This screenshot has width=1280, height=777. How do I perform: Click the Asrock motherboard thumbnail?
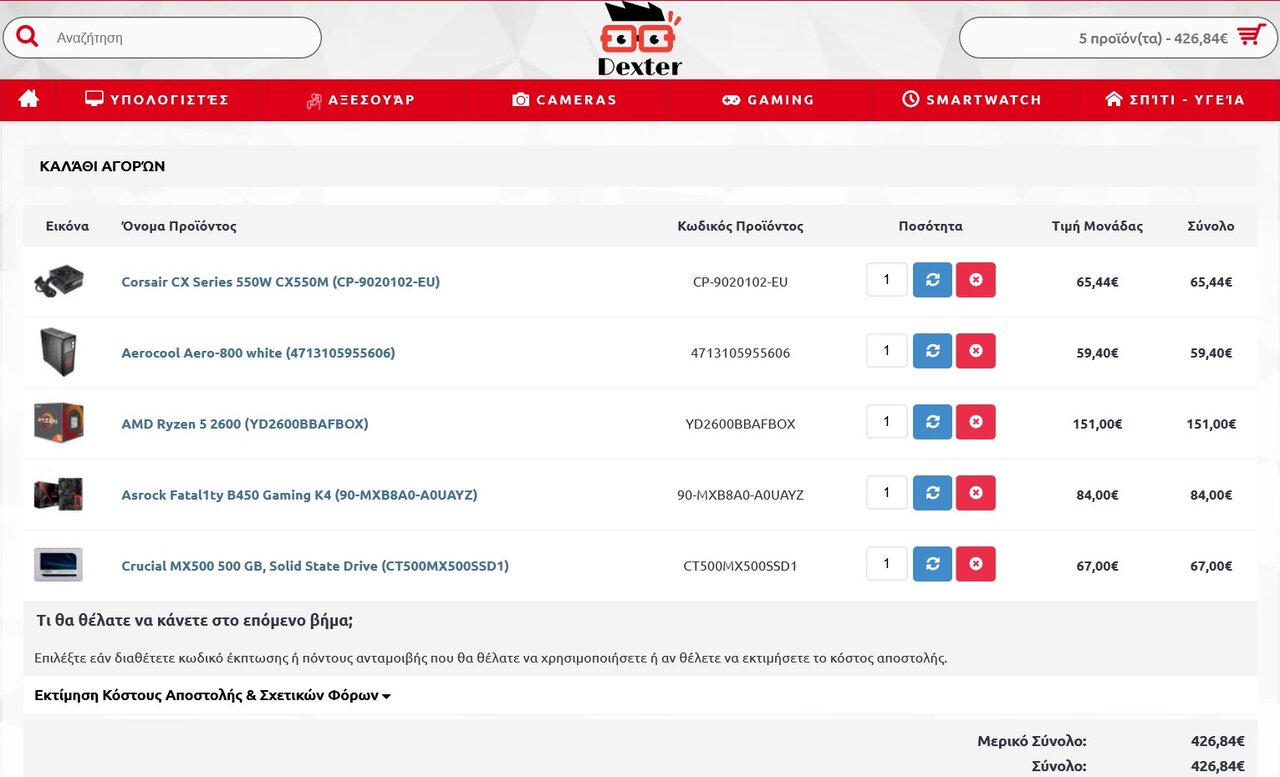(x=58, y=494)
